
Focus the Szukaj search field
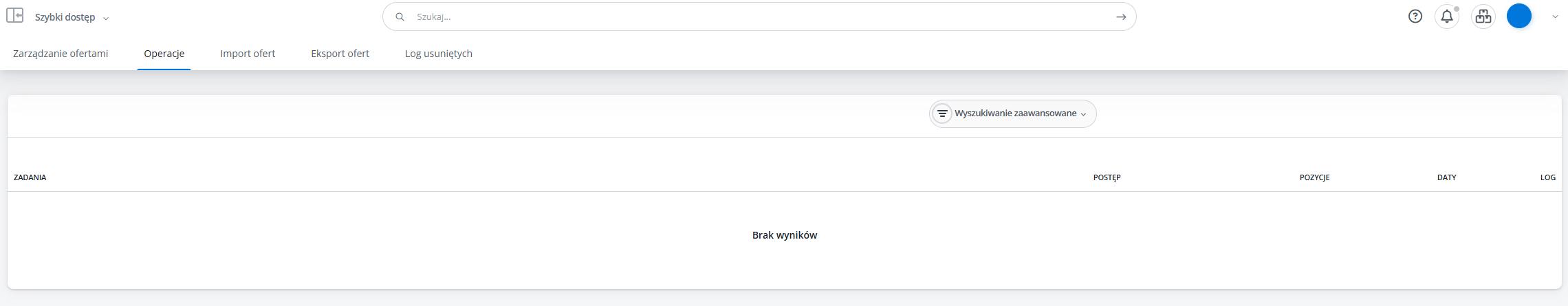(756, 17)
